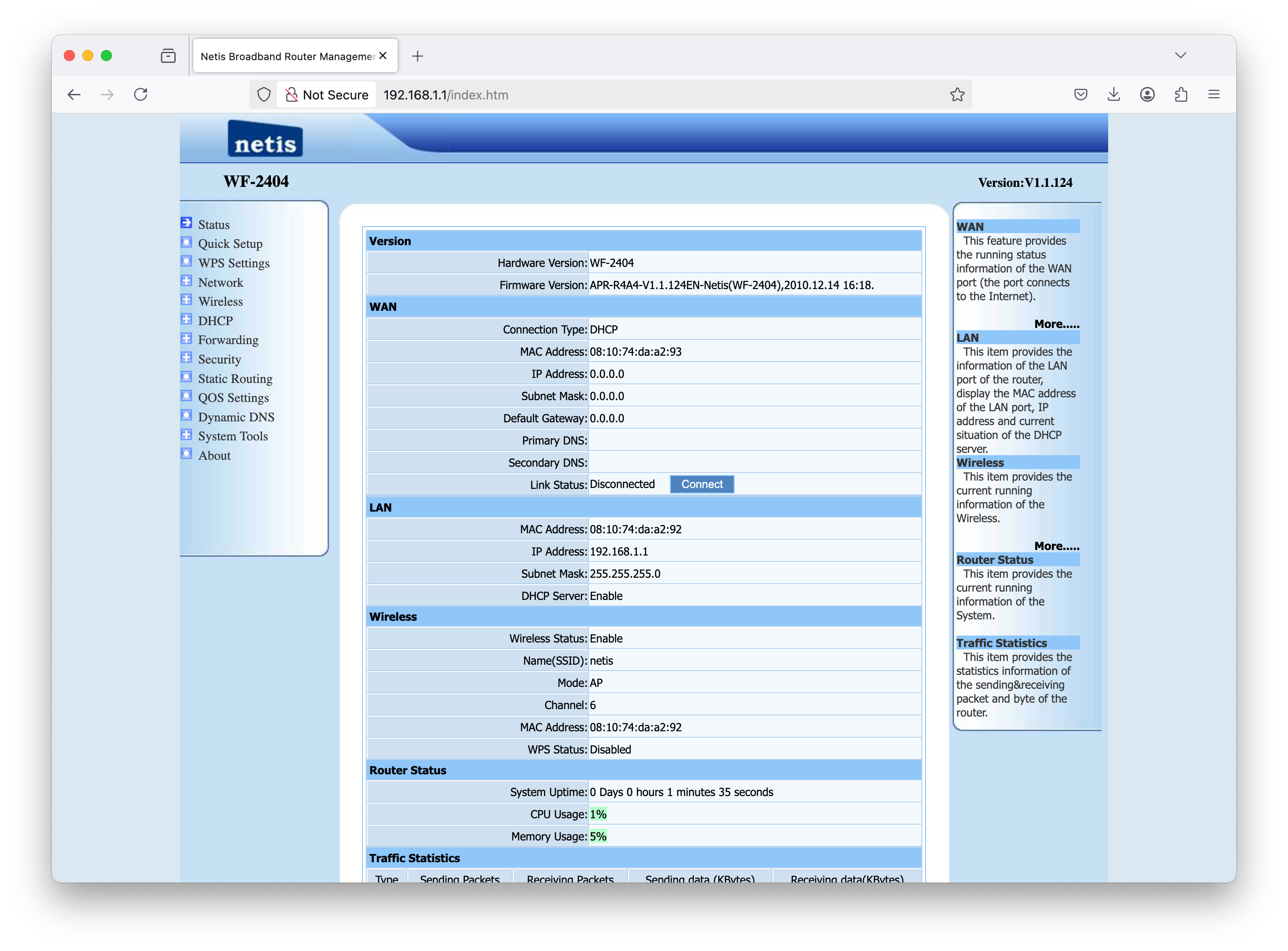Click the square icon beside About
This screenshot has width=1288, height=951.
tap(186, 454)
